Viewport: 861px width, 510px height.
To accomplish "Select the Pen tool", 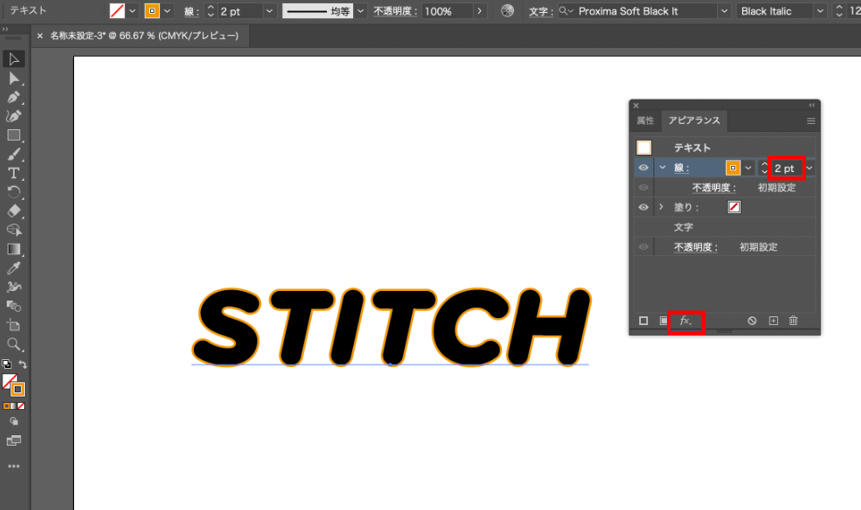I will (14, 98).
